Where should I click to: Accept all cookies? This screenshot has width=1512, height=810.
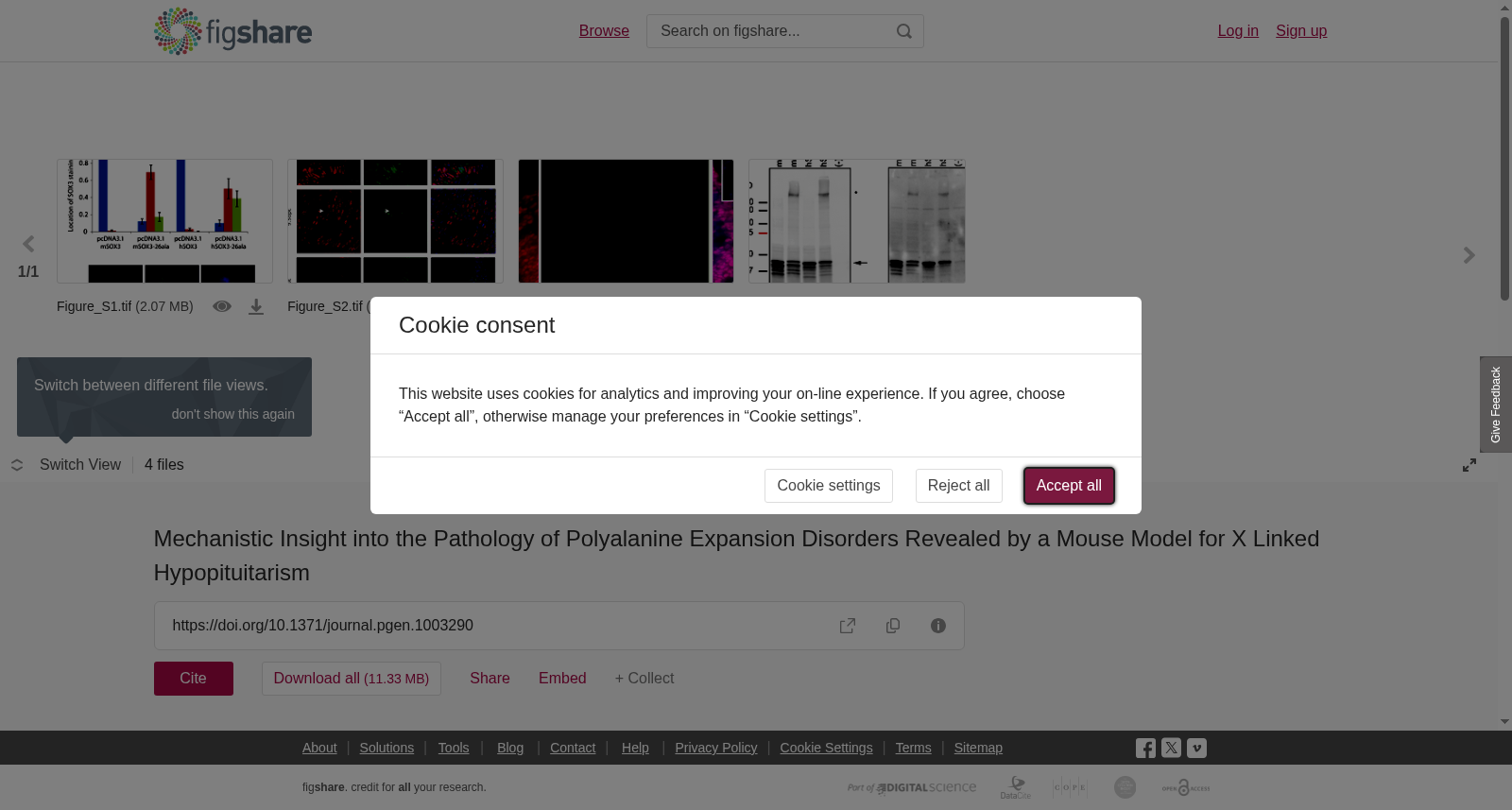click(x=1069, y=486)
